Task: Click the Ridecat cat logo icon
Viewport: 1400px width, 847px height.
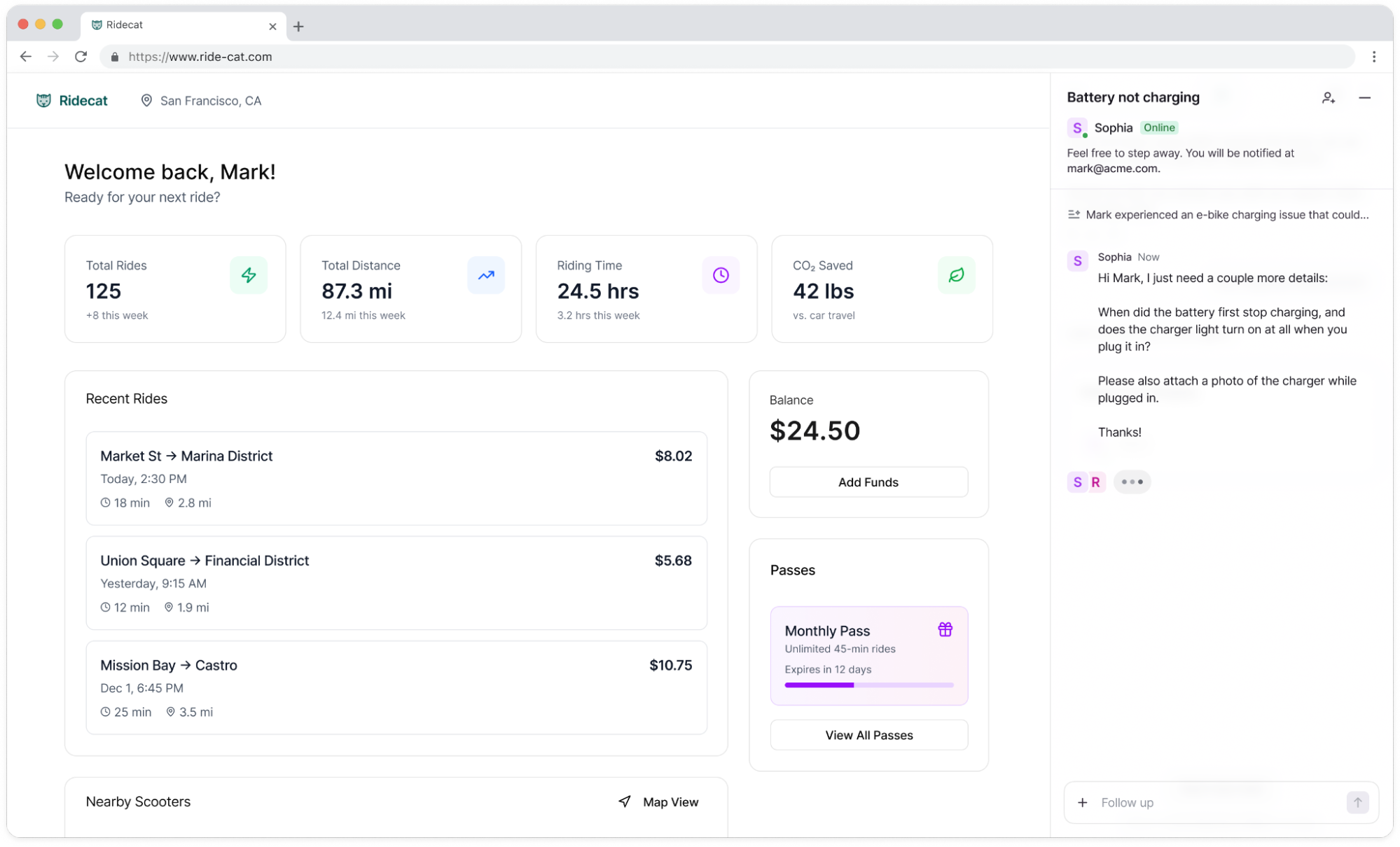Action: coord(43,100)
